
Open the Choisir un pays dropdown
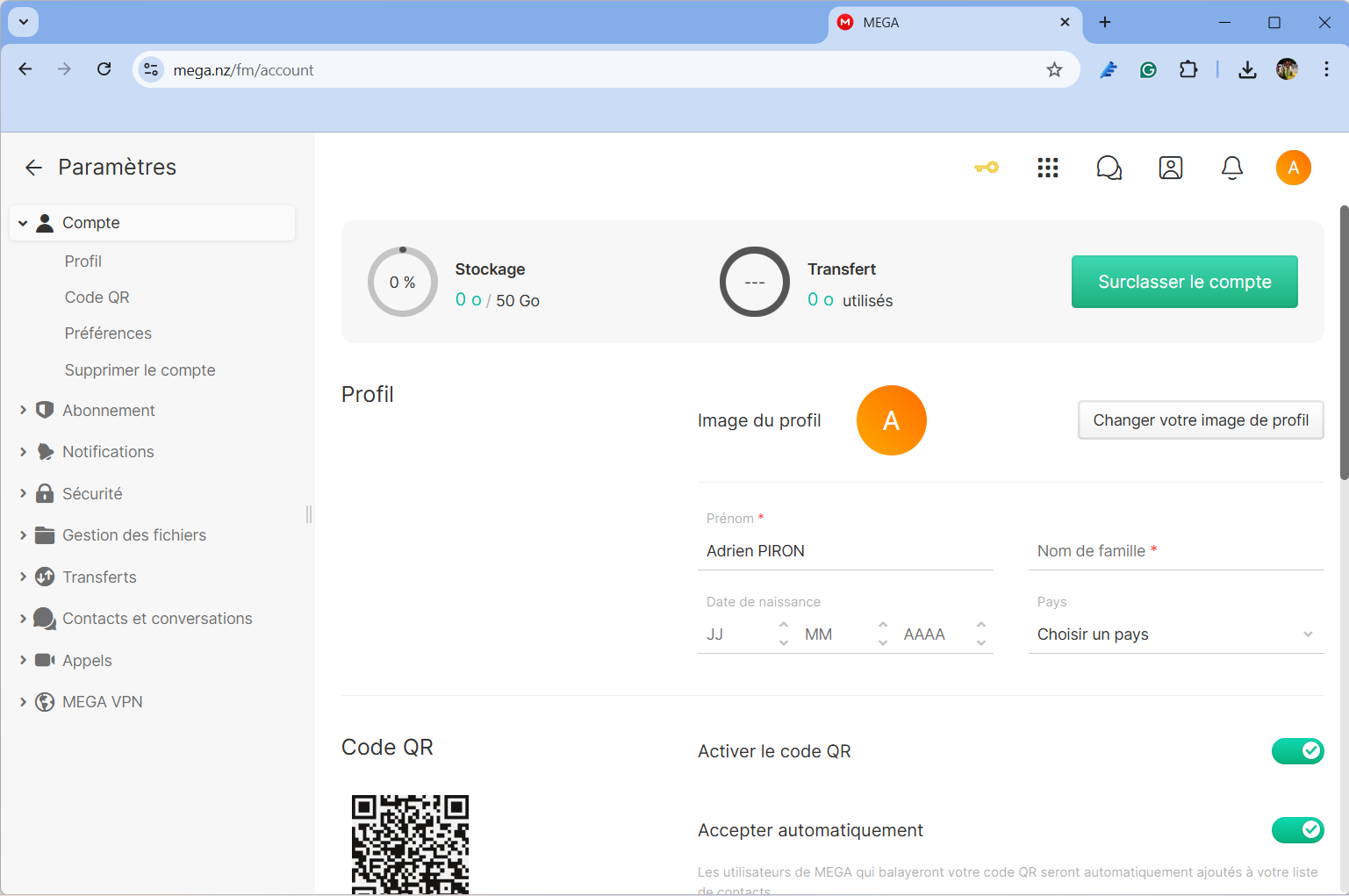[x=1174, y=634]
